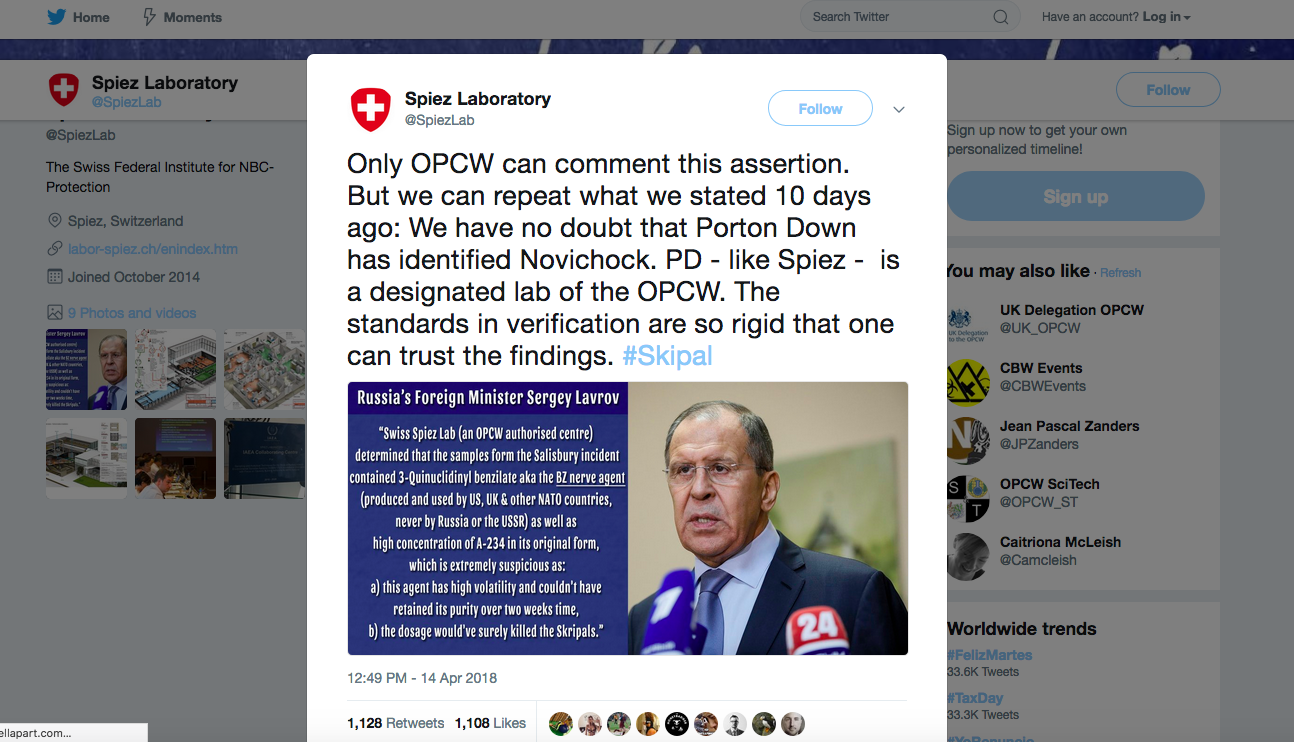Open the #Skipal hashtag link

click(667, 356)
